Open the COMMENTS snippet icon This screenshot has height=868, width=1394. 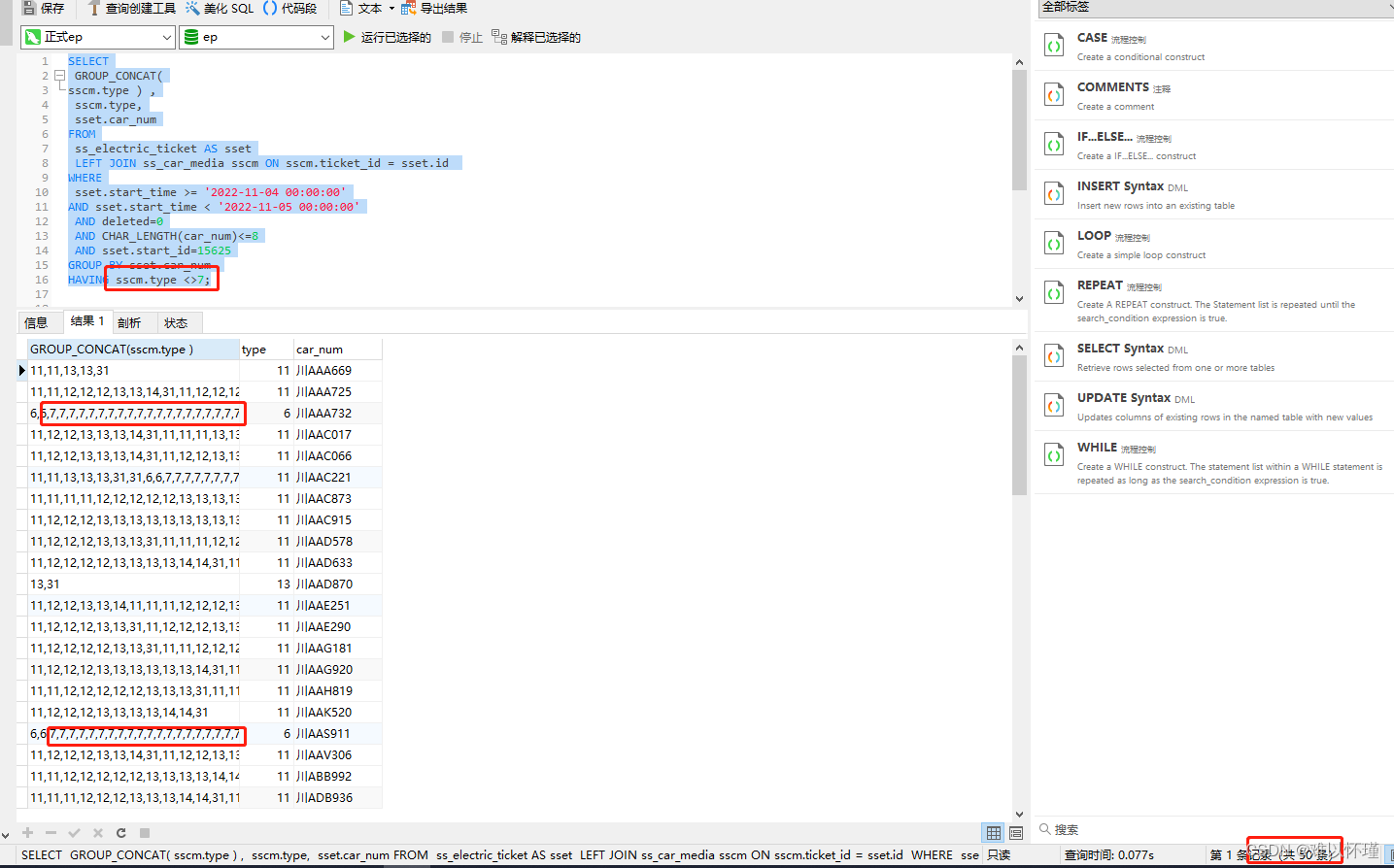click(1054, 95)
